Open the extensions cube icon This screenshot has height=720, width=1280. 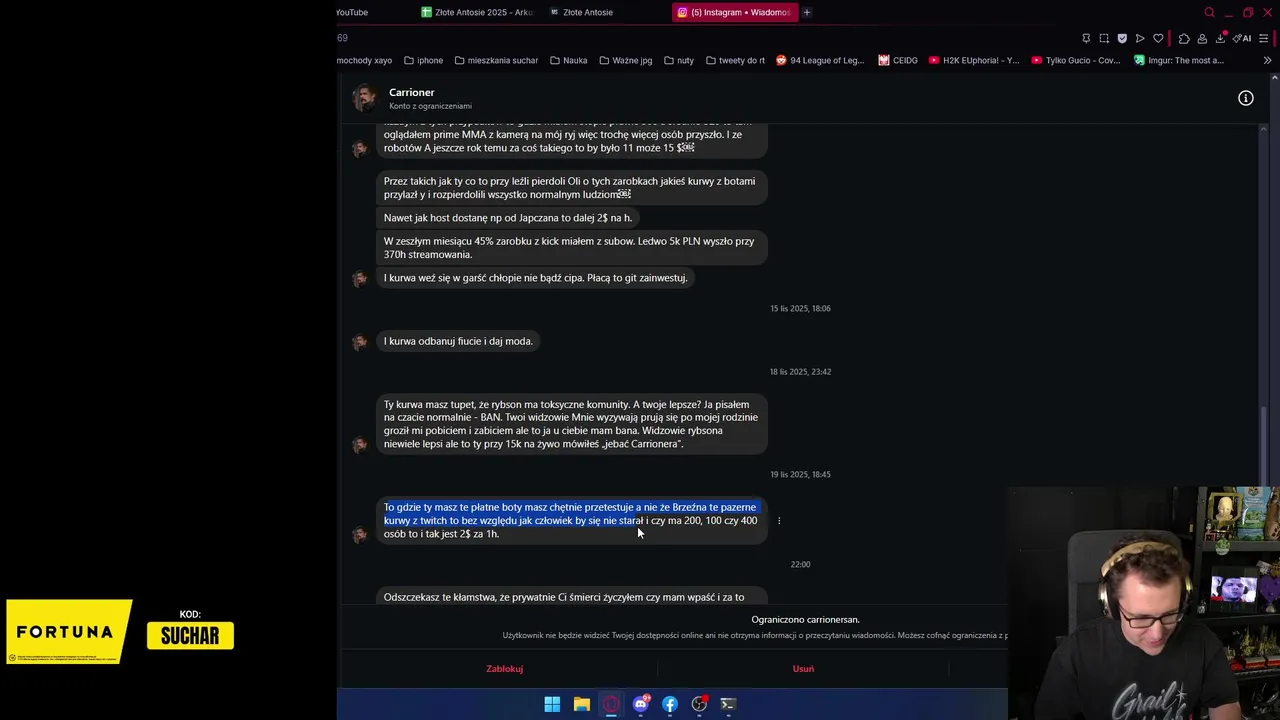click(1184, 38)
